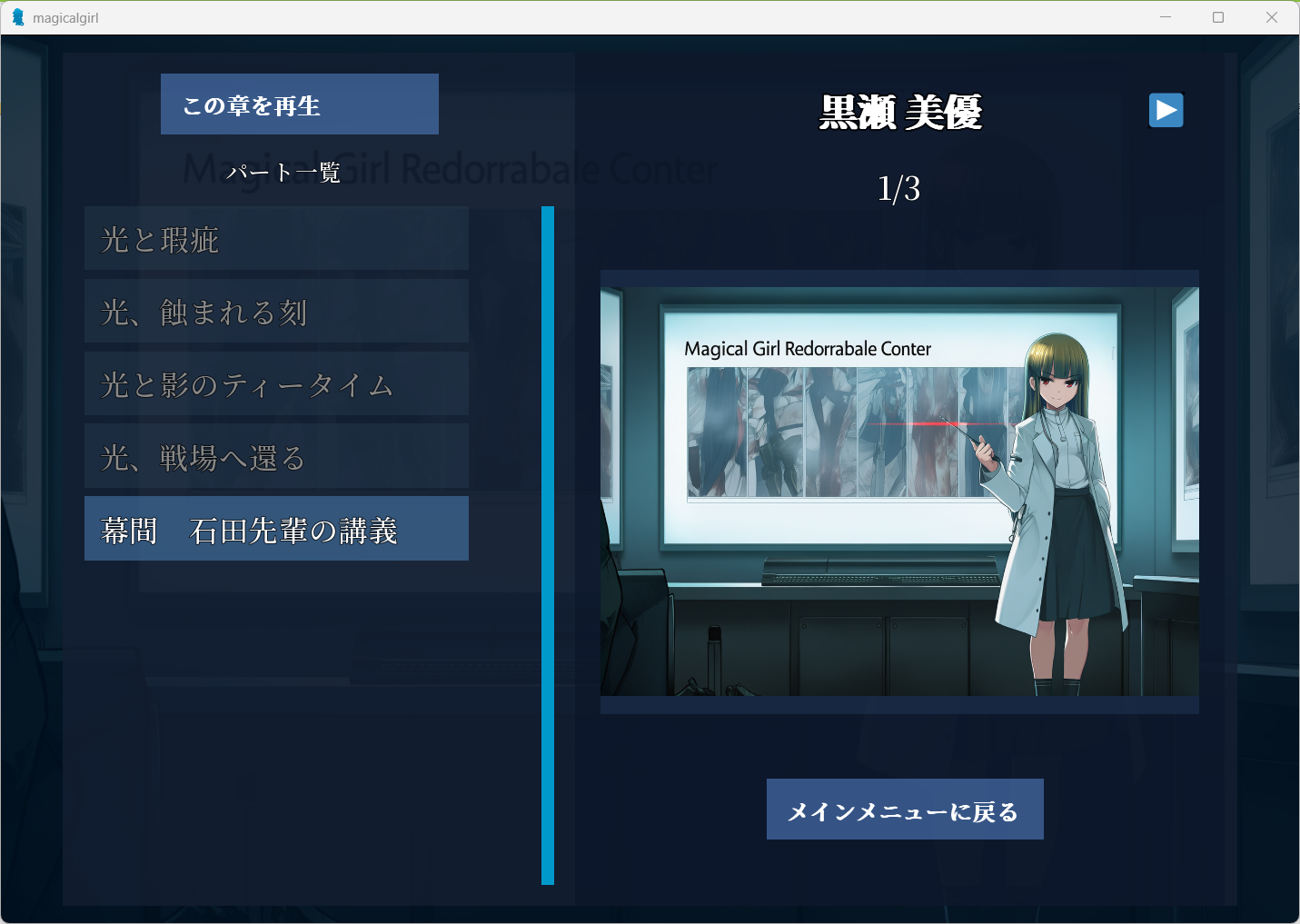Click the パート一覧 list header
This screenshot has height=924, width=1300.
(x=283, y=172)
